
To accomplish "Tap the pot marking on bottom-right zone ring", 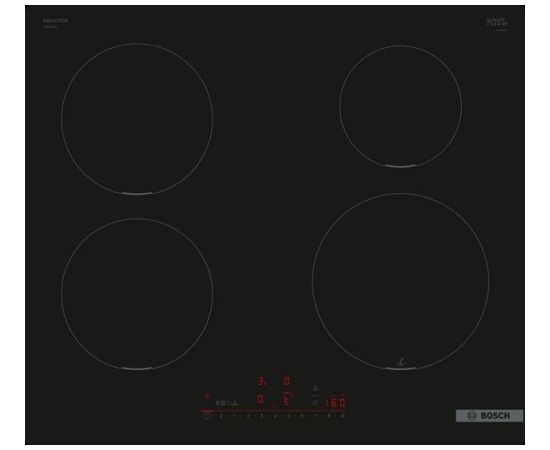I will click(402, 362).
